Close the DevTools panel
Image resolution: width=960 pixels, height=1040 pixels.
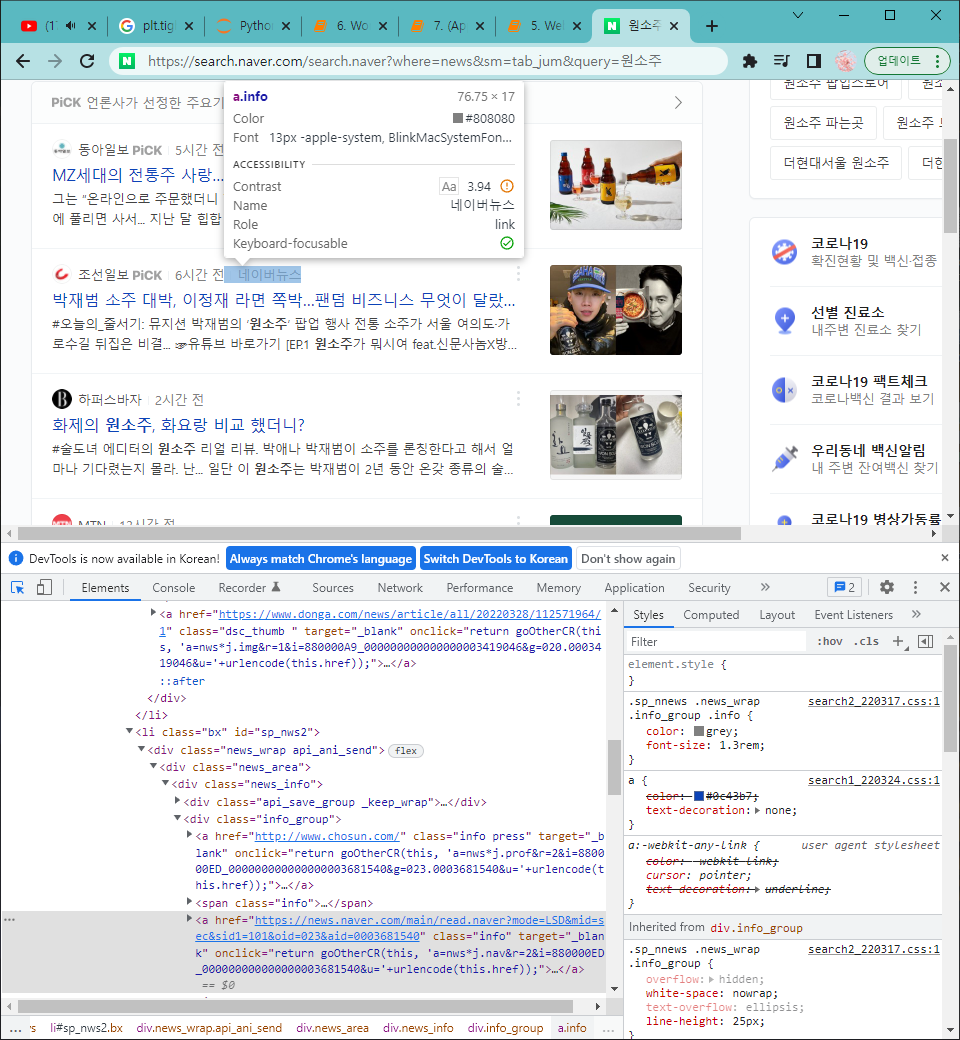pos(945,587)
